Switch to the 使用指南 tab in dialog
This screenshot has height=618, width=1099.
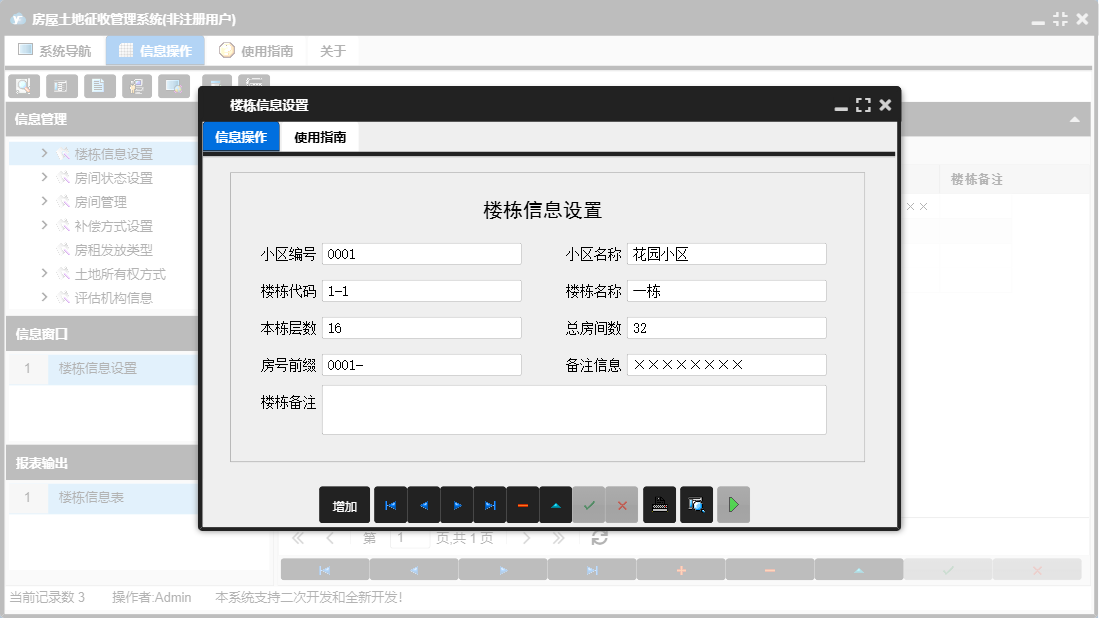pos(320,138)
